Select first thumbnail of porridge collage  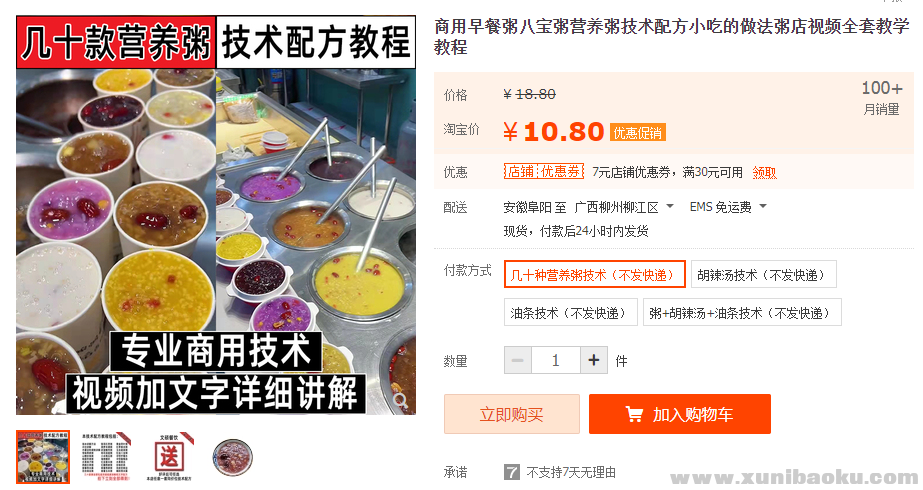(x=42, y=457)
